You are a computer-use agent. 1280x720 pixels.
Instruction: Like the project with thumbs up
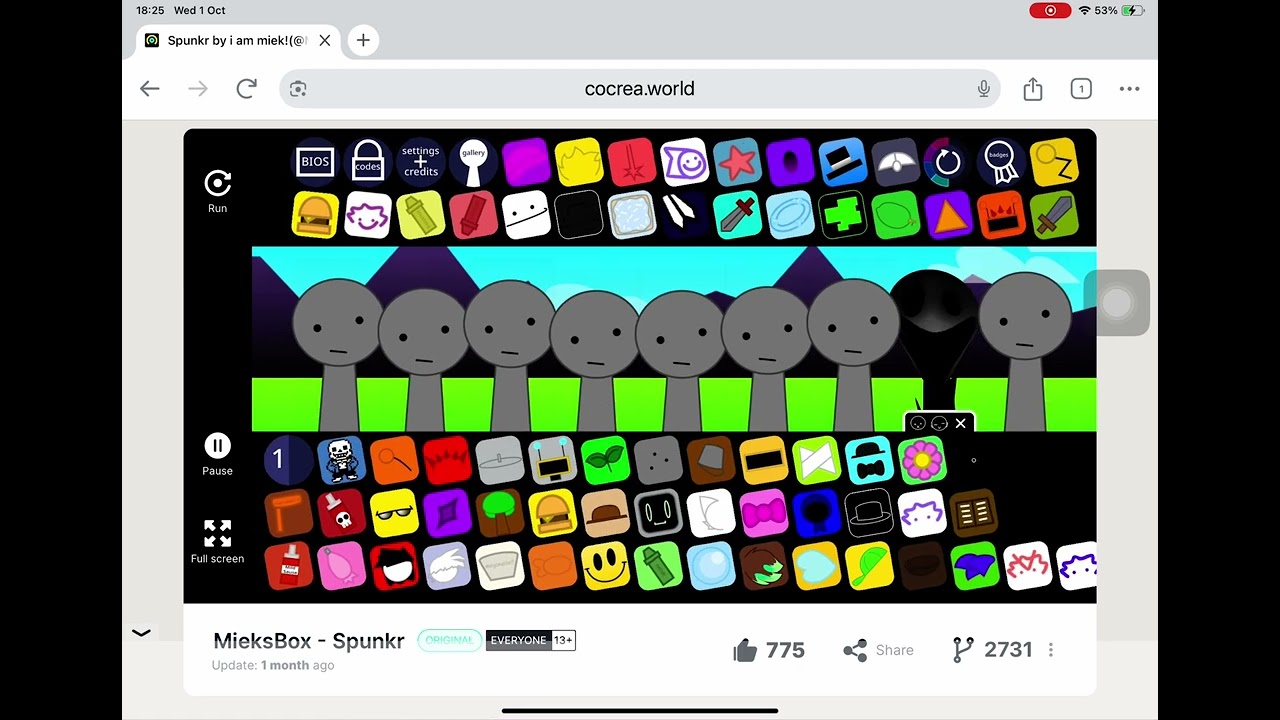pyautogui.click(x=745, y=651)
